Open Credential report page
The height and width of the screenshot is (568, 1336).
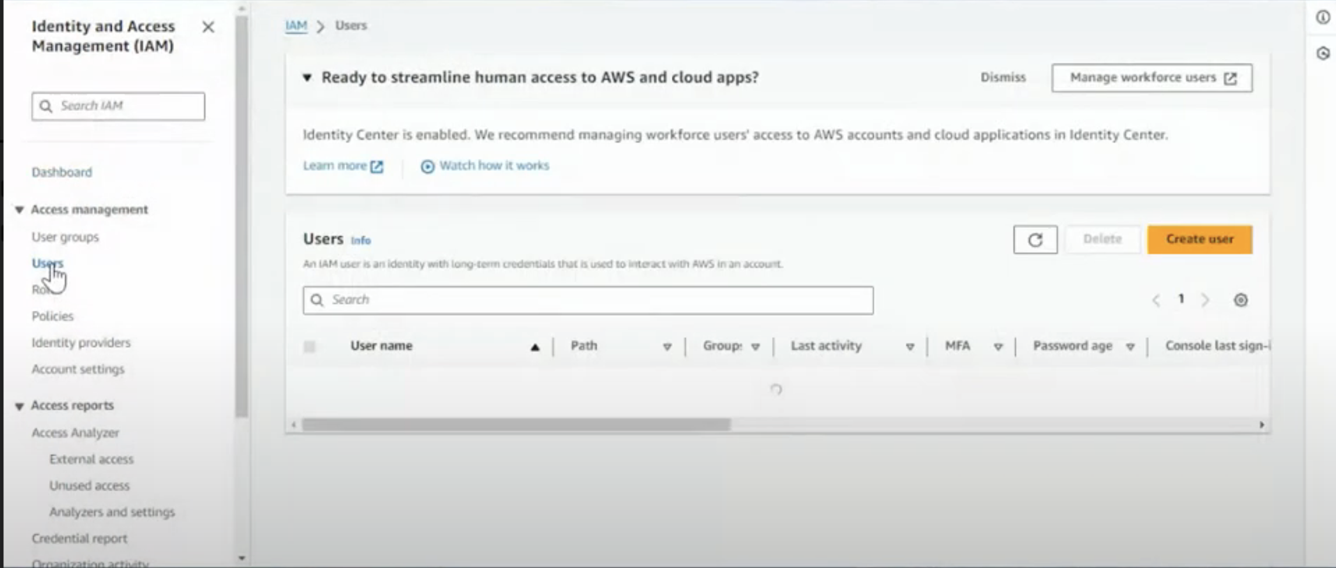(x=79, y=538)
